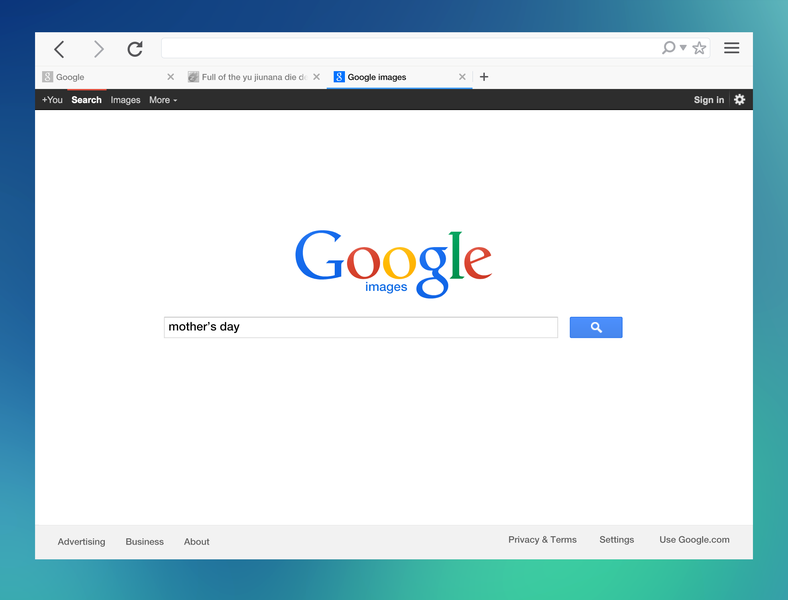Close the 'Full of the yu jiunana' tab
The width and height of the screenshot is (788, 600).
tap(317, 77)
